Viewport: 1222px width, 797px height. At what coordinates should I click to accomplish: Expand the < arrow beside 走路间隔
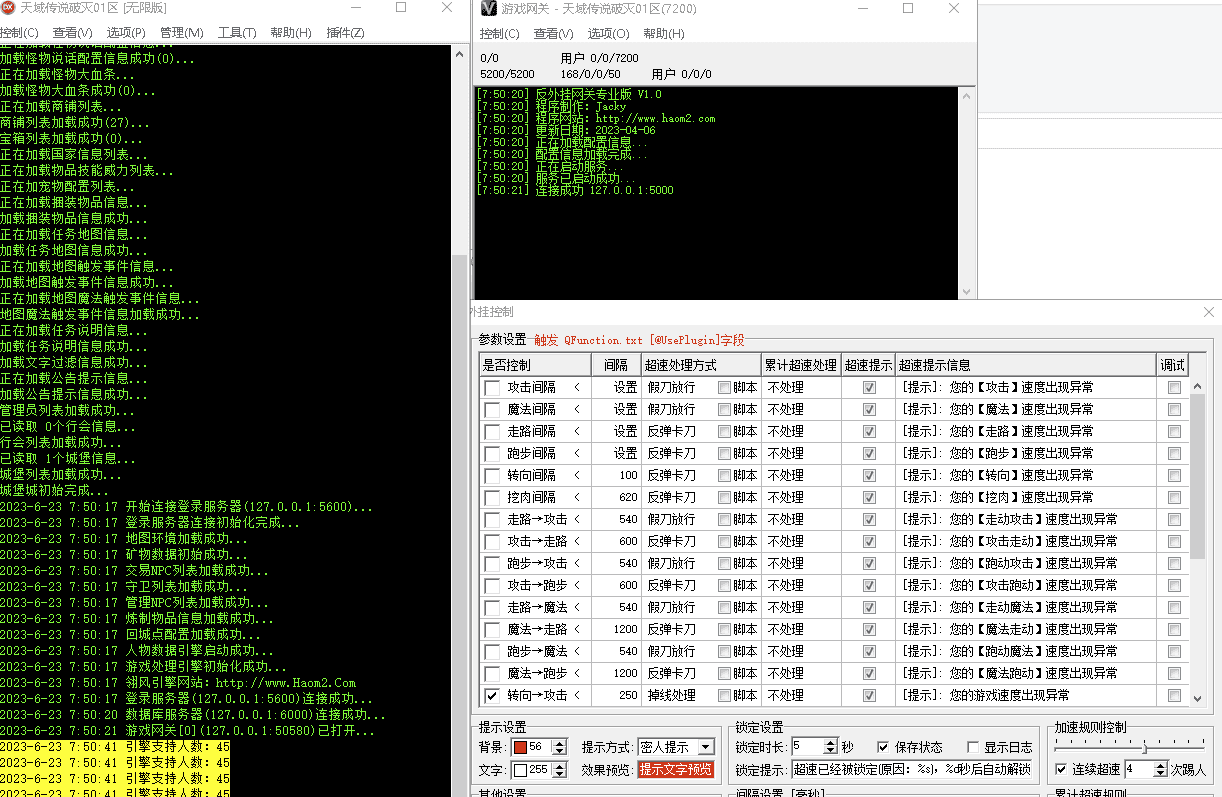click(577, 431)
